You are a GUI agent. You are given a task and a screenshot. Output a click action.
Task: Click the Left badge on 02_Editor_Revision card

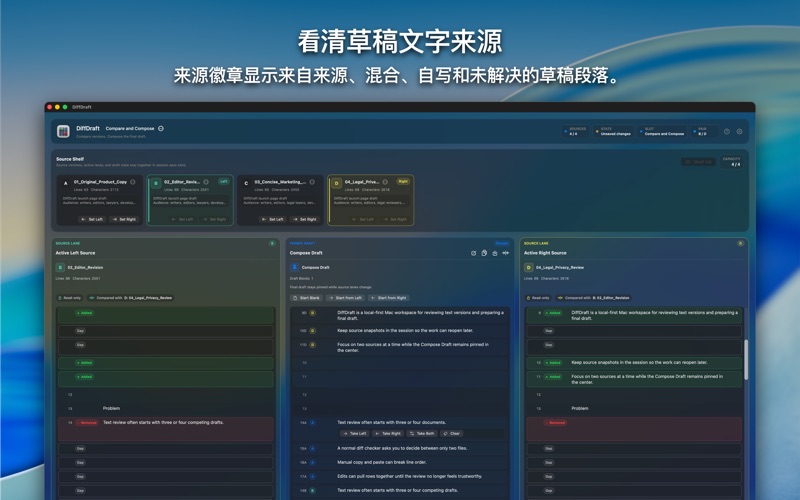(x=223, y=182)
